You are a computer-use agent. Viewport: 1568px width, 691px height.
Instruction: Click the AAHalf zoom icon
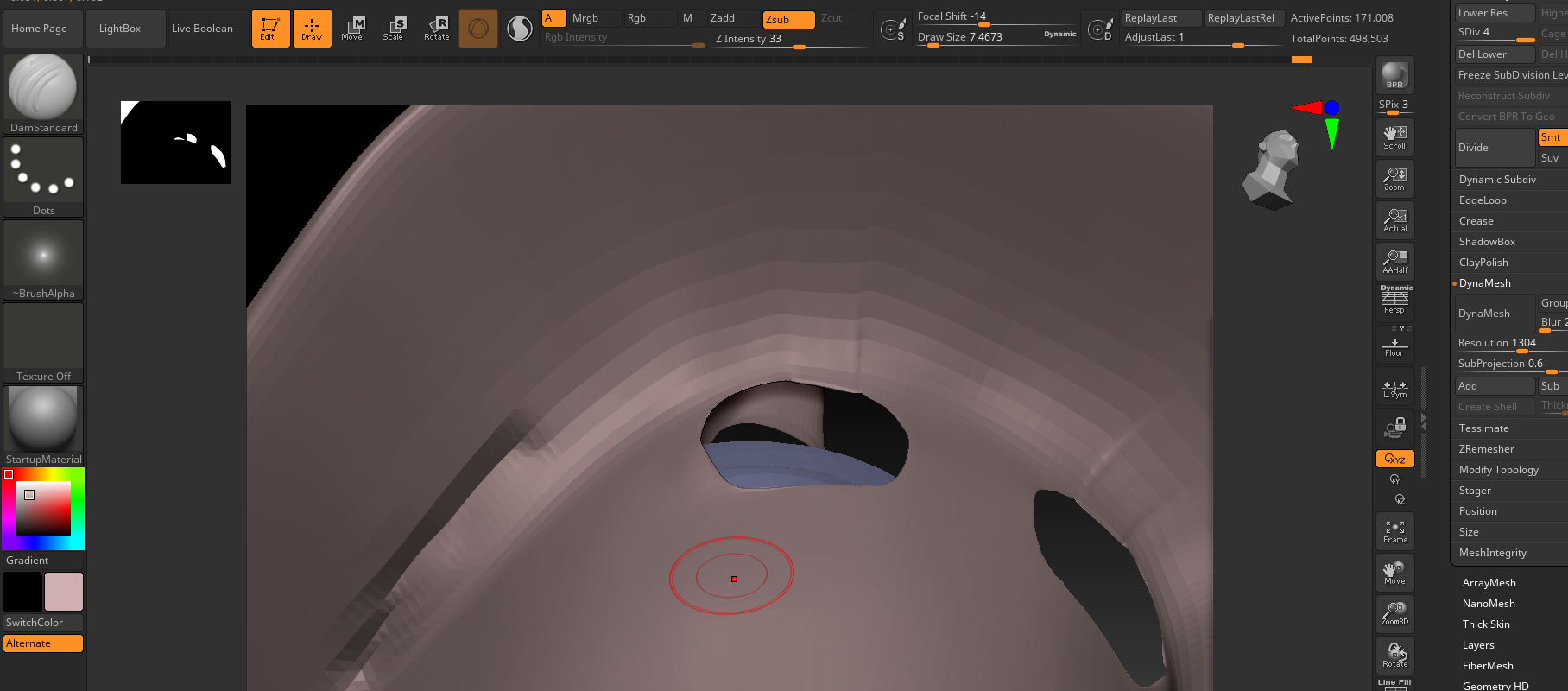pyautogui.click(x=1394, y=261)
